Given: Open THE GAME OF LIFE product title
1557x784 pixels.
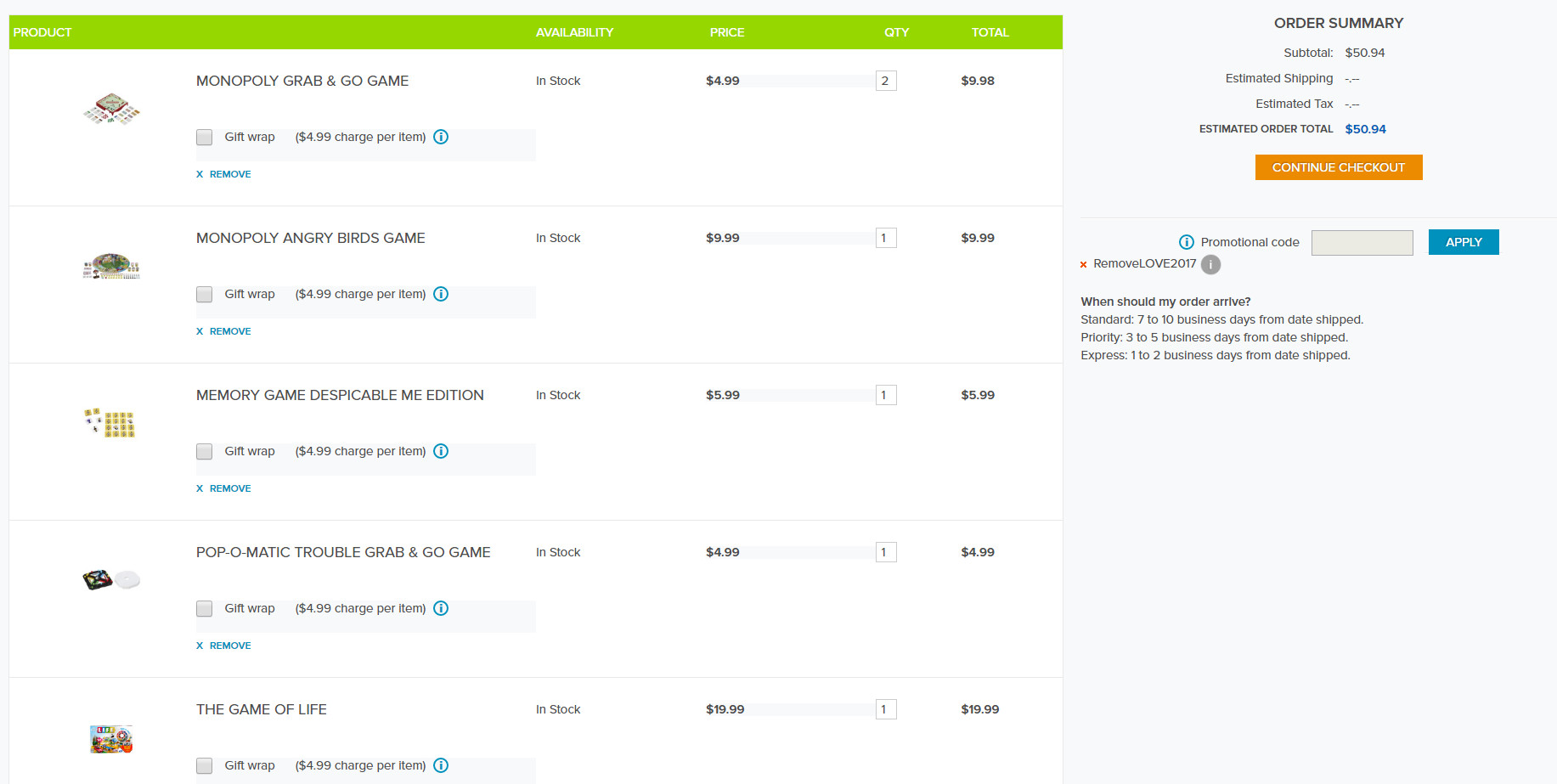Looking at the screenshot, I should tap(262, 709).
